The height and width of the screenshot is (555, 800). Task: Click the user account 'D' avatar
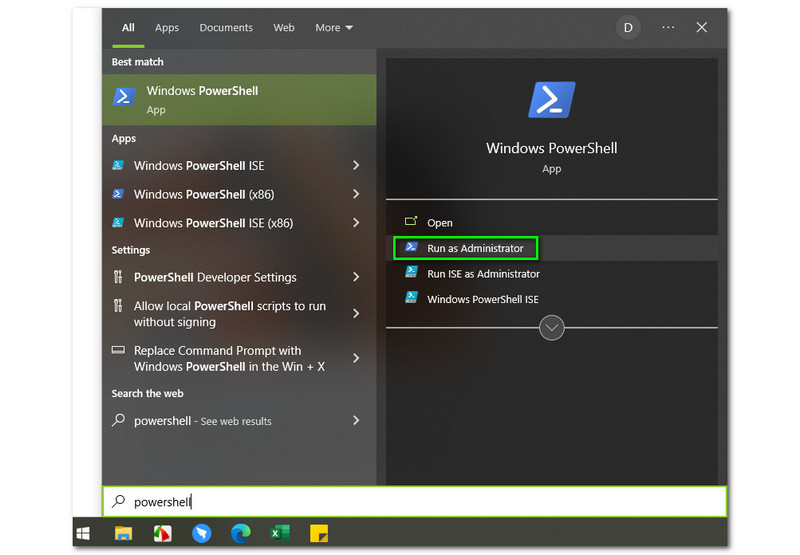[628, 28]
